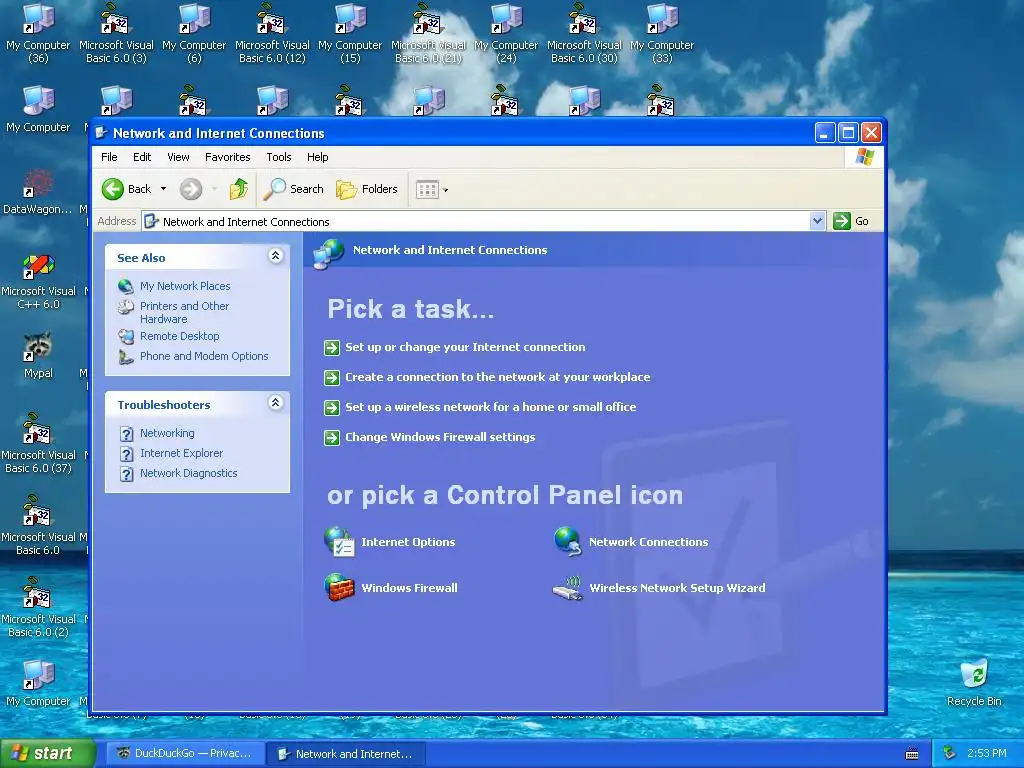The width and height of the screenshot is (1024, 768).
Task: Switch to DuckDuckGo taskbar window
Action: coord(185,754)
